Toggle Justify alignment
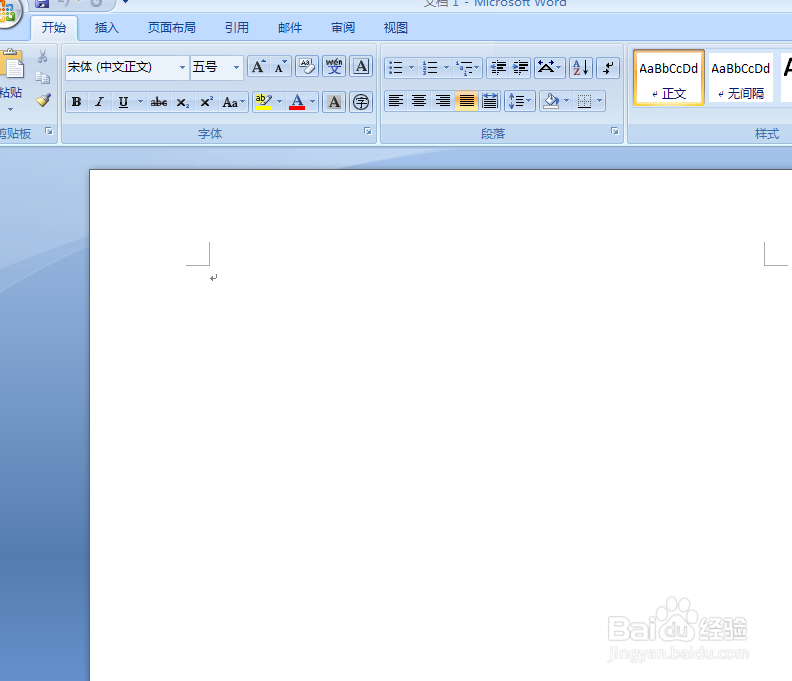The image size is (792, 681). tap(466, 101)
